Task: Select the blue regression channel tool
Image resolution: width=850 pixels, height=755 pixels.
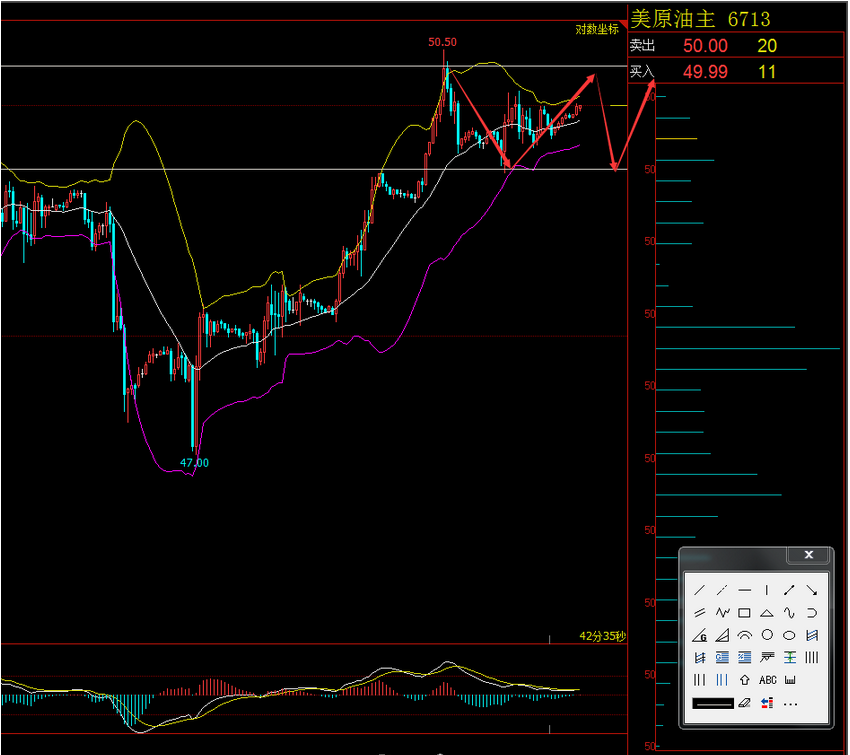Action: [812, 635]
